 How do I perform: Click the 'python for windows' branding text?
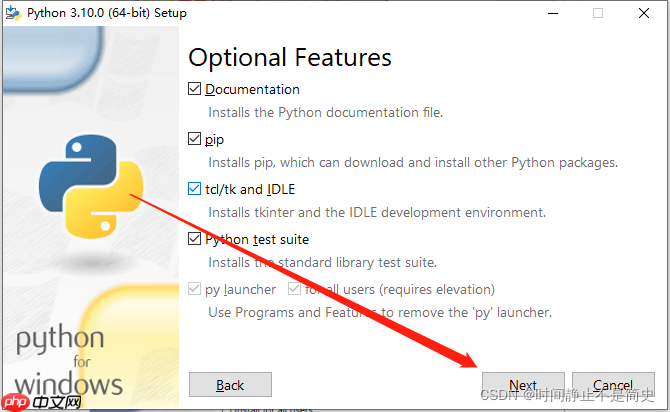(x=68, y=360)
